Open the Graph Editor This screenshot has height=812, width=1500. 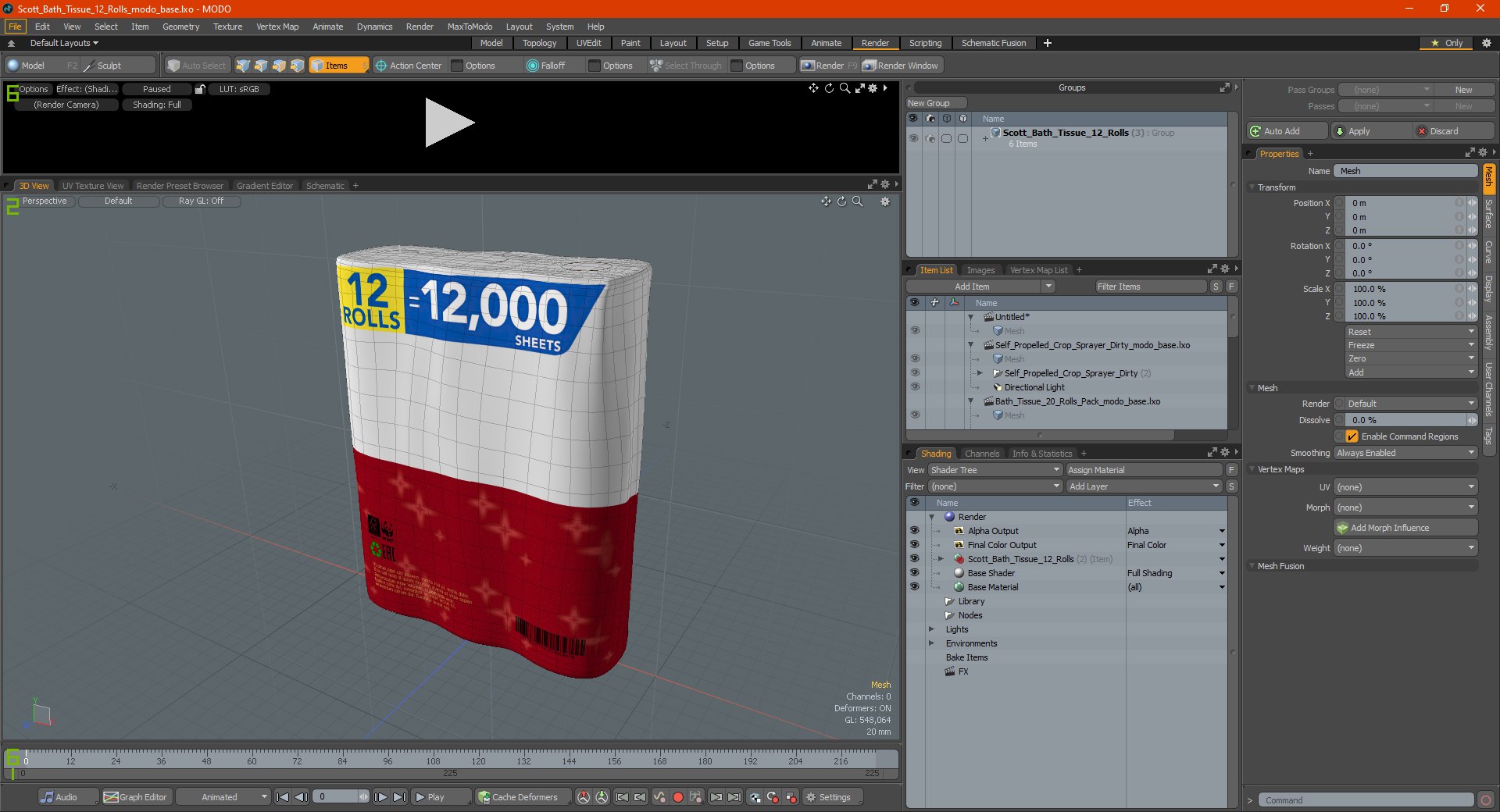coord(136,797)
